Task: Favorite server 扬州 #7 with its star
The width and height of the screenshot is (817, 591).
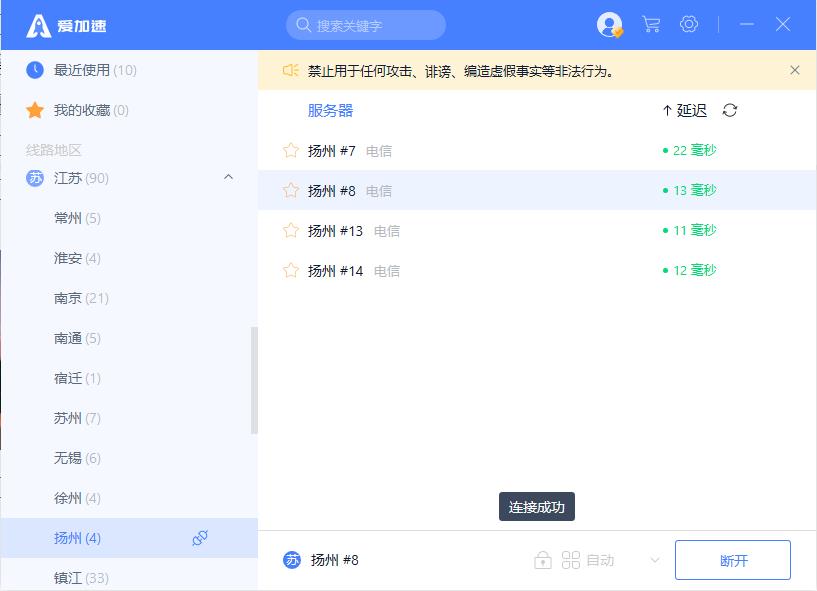Action: 291,151
